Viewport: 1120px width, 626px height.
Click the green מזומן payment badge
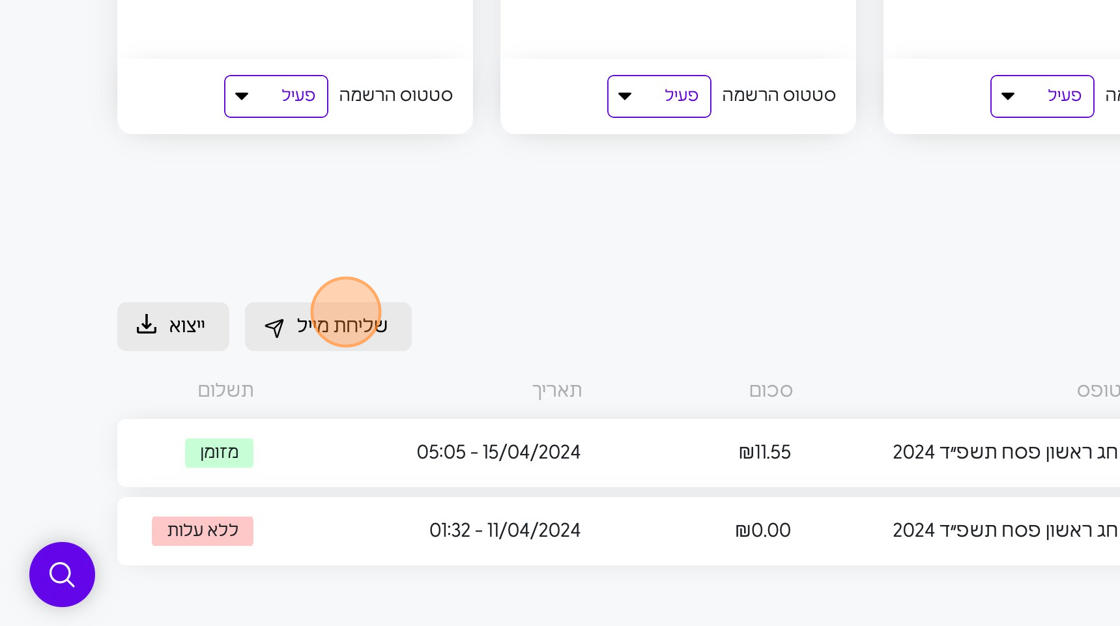coord(219,452)
